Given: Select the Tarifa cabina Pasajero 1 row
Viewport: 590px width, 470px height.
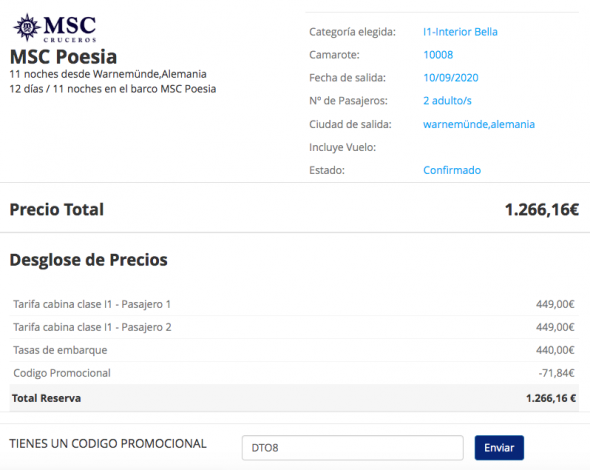Looking at the screenshot, I should [x=294, y=304].
